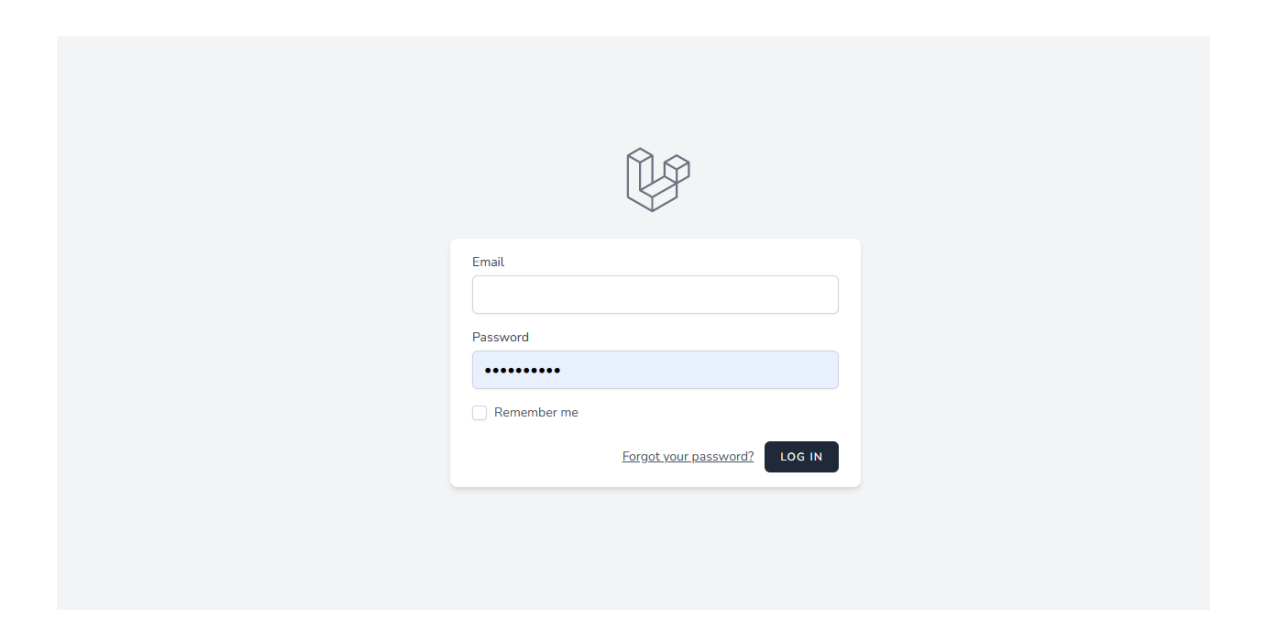Click the dark LOG IN button
This screenshot has height=637, width=1269.
(x=801, y=457)
